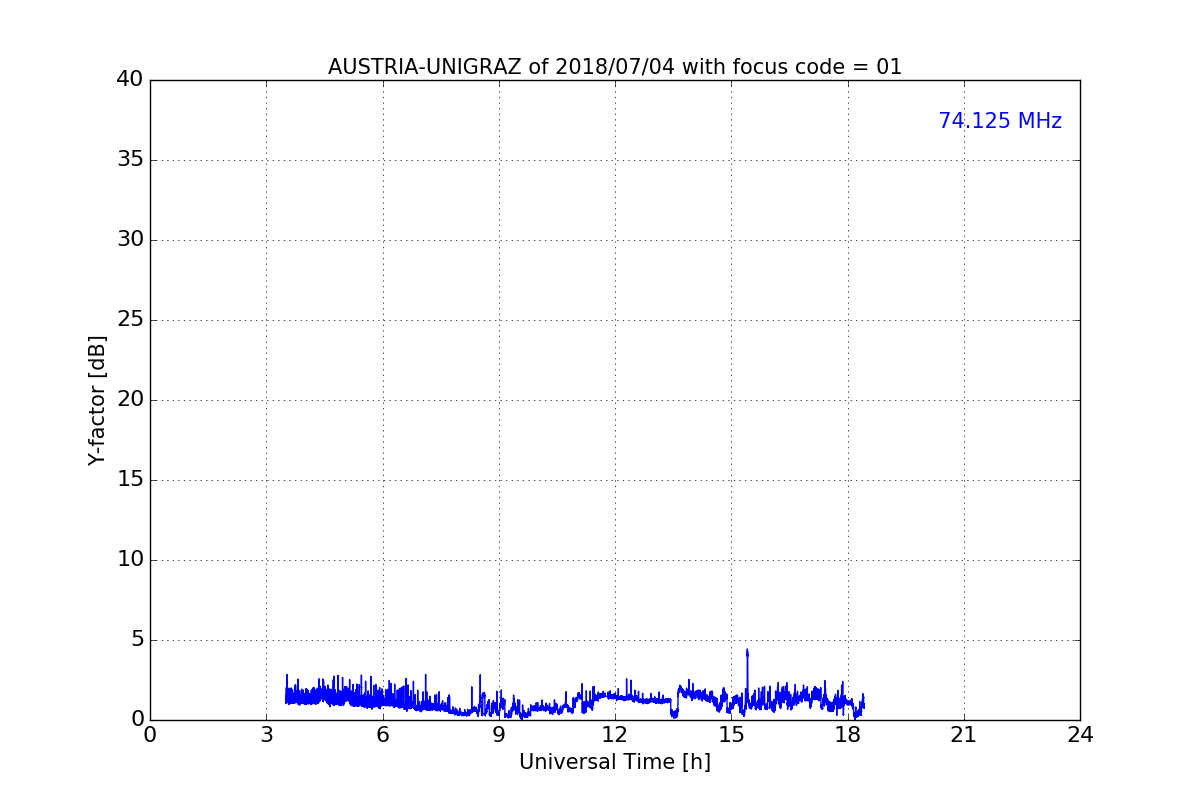
Task: Click the y-axis tick label '40'
Action: pos(130,80)
